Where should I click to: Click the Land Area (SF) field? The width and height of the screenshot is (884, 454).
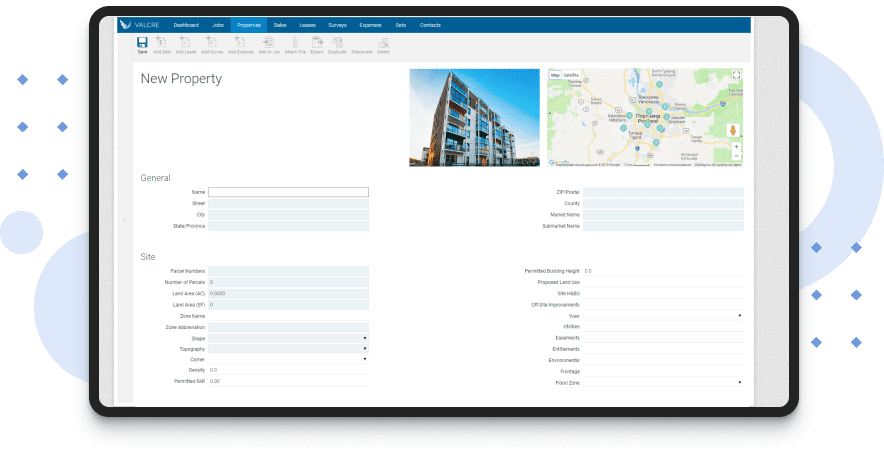[x=288, y=305]
